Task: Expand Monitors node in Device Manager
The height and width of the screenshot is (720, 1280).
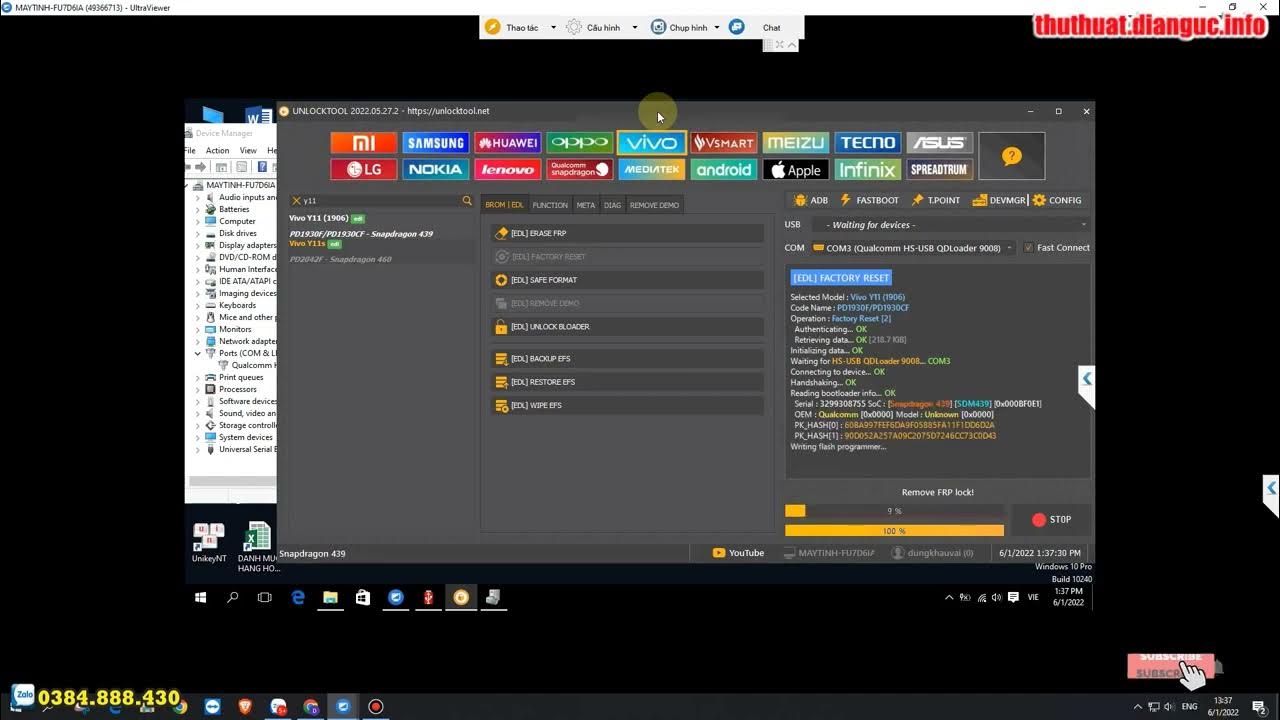Action: coord(197,329)
